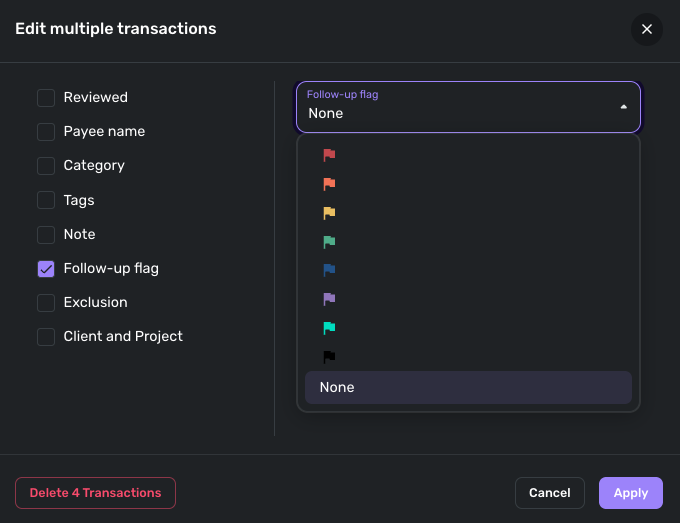Enable the Tags checkbox
Screen dimensions: 680x523
(46, 200)
